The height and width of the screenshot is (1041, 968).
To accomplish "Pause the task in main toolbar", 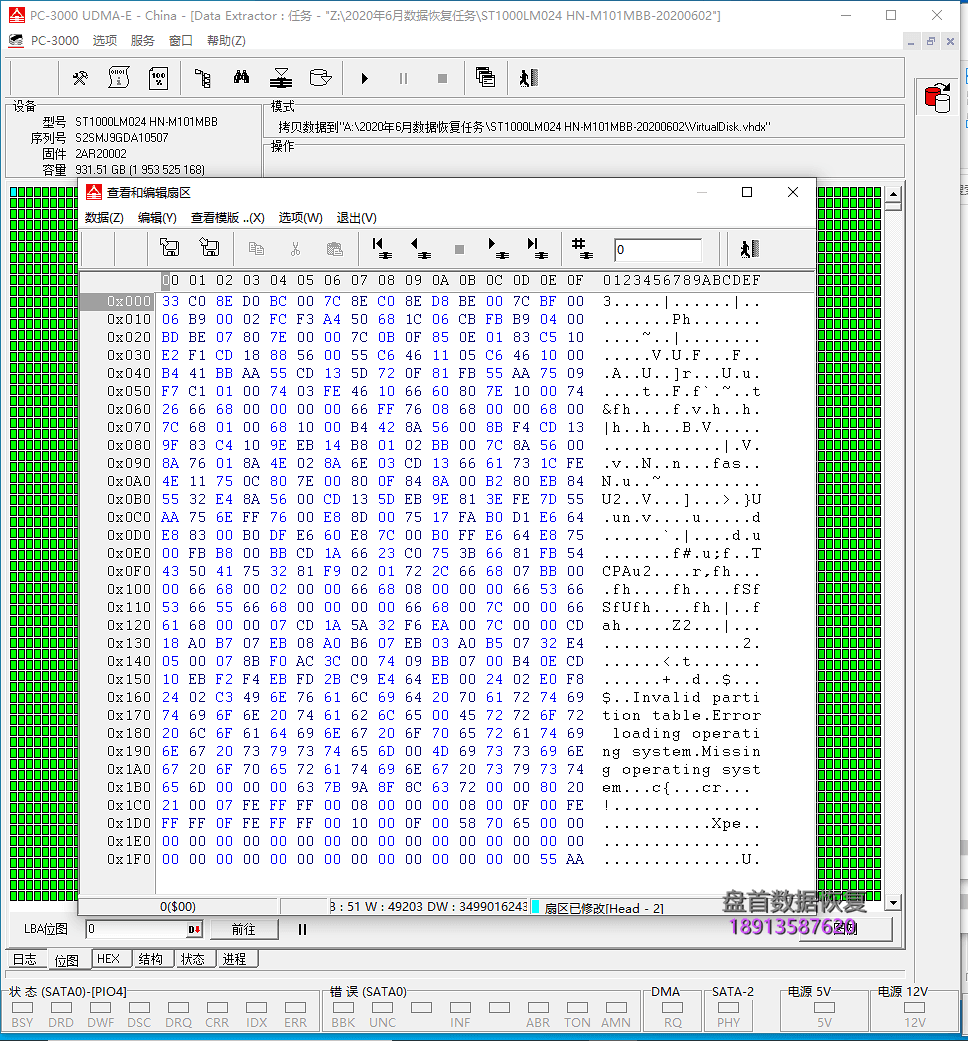I will tap(403, 78).
